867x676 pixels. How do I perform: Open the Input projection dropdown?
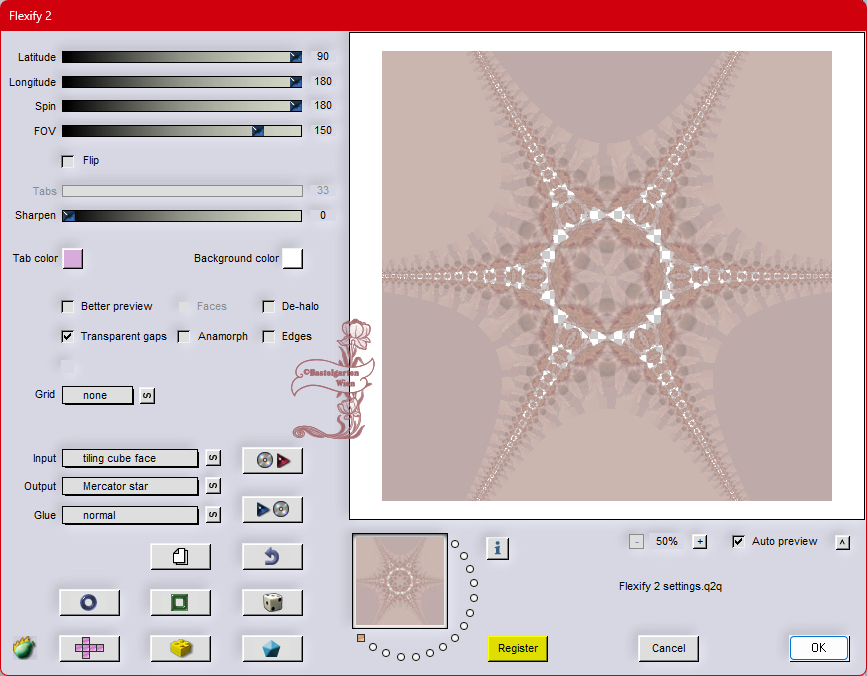pos(130,458)
